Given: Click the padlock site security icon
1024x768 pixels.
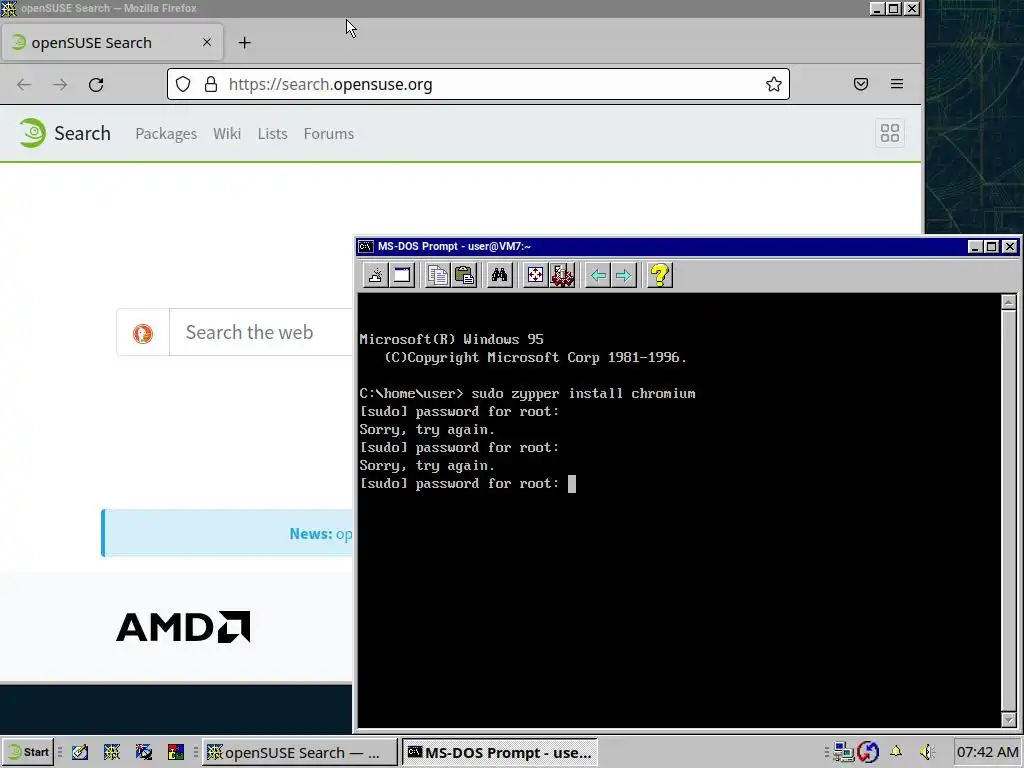Looking at the screenshot, I should coord(210,84).
